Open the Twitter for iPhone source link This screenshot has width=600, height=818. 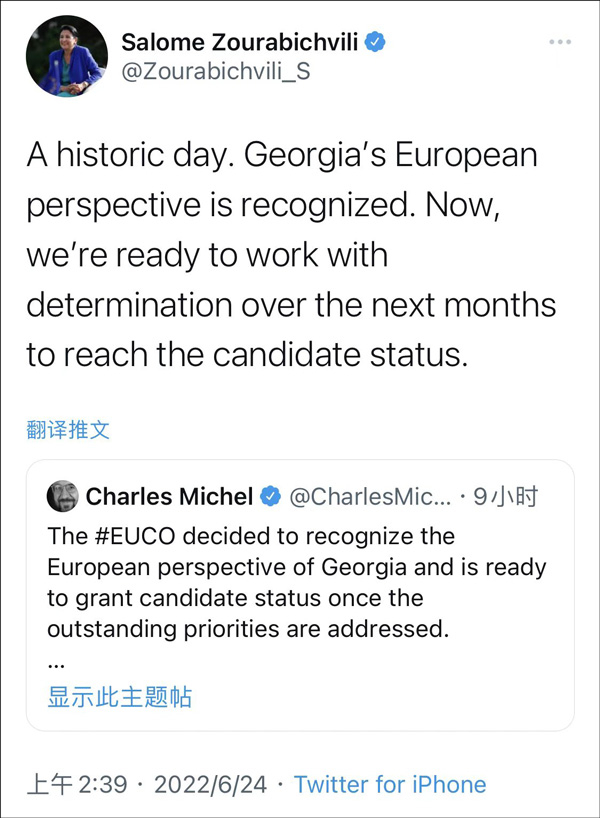tap(390, 784)
